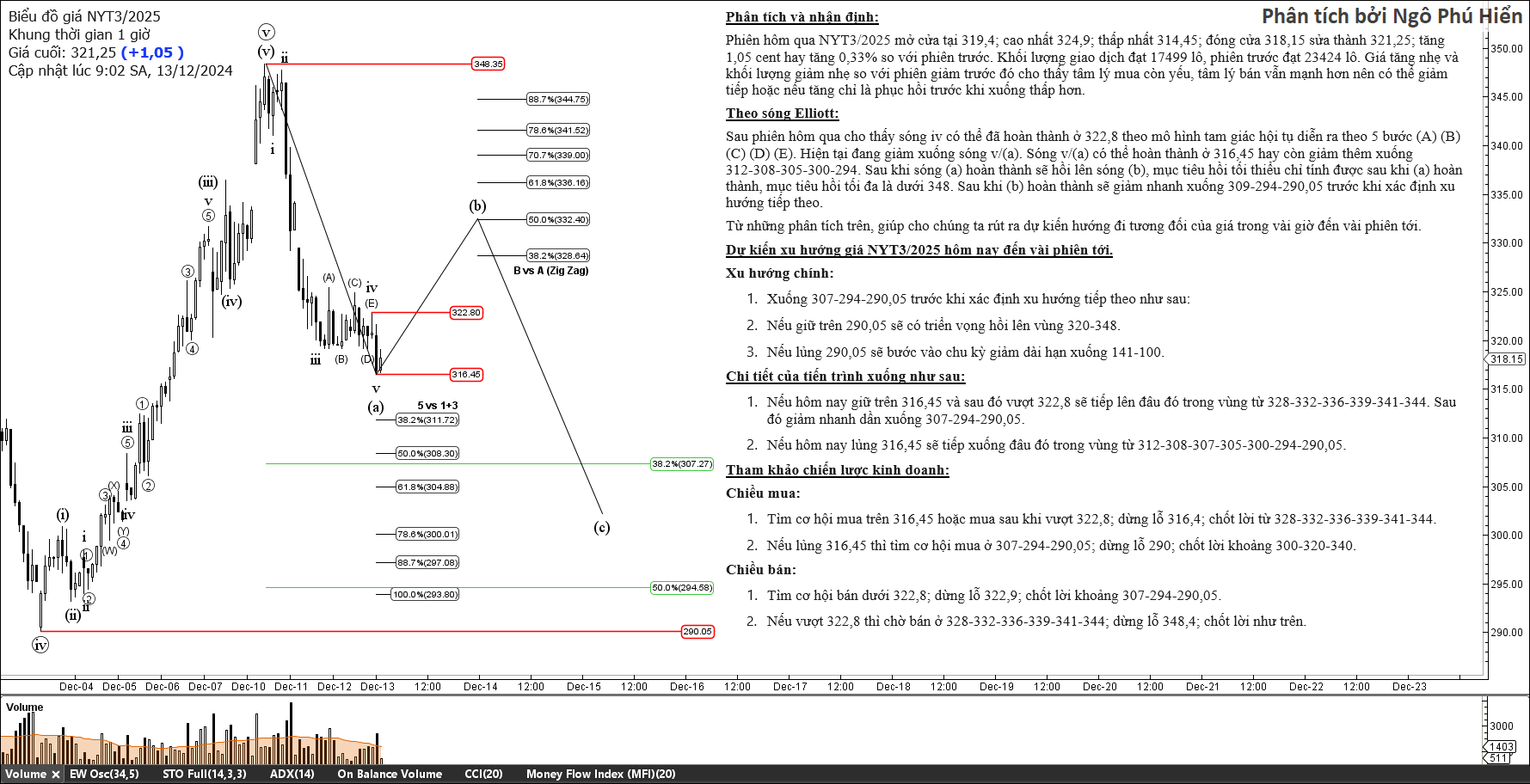Select the red 322.80 resistance label
The width and height of the screenshot is (1530, 784).
[x=466, y=313]
